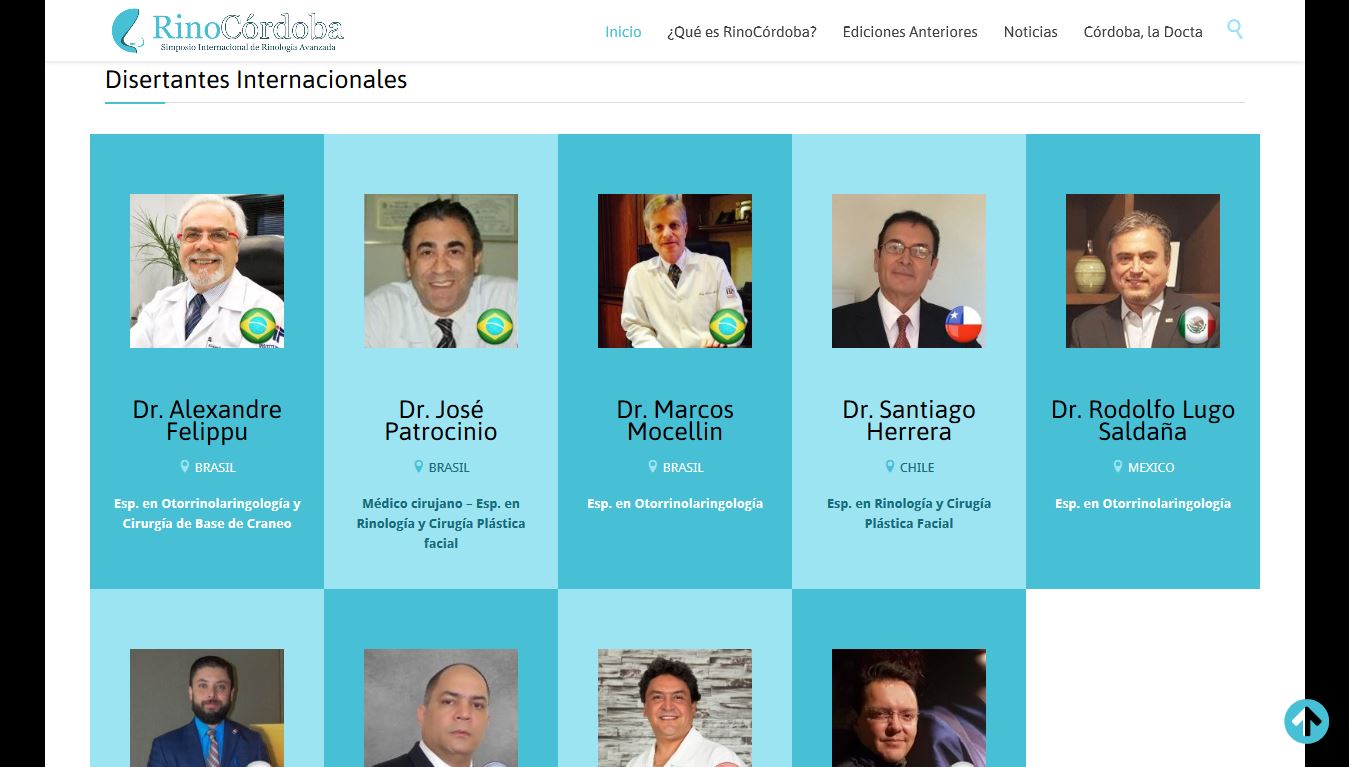Open the search magnifier icon
Viewport: 1349px width, 767px height.
[1235, 30]
